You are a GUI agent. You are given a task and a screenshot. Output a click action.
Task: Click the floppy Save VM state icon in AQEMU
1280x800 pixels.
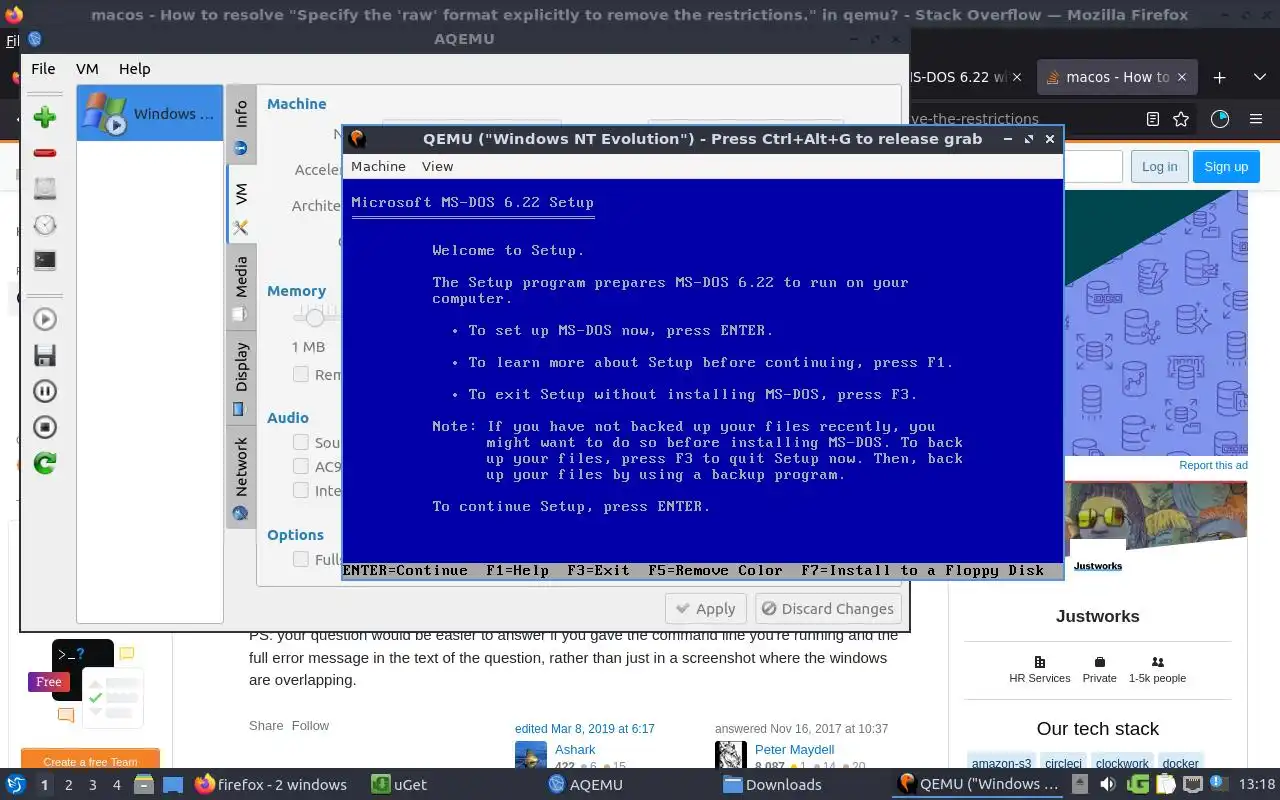[44, 355]
